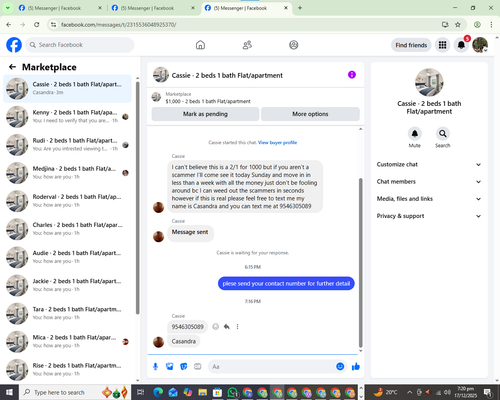This screenshot has width=500, height=400.
Task: Open the Facebook menu grid icon
Action: 442,45
